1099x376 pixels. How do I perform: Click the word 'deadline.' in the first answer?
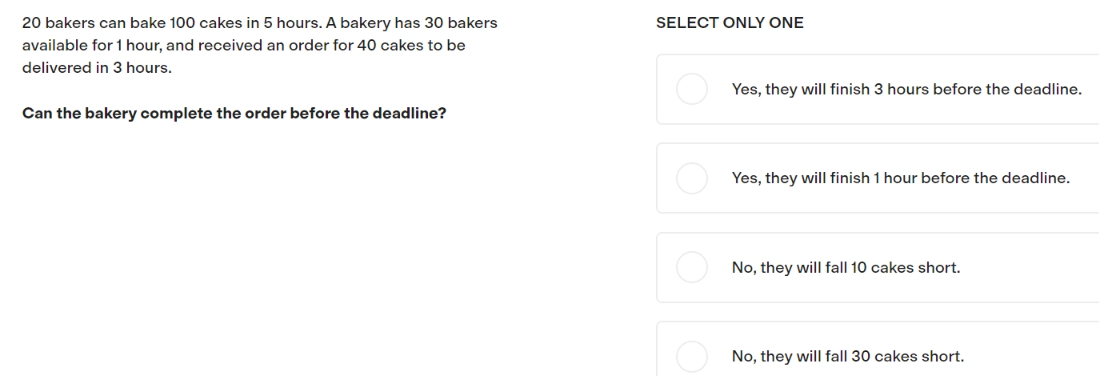point(1048,89)
